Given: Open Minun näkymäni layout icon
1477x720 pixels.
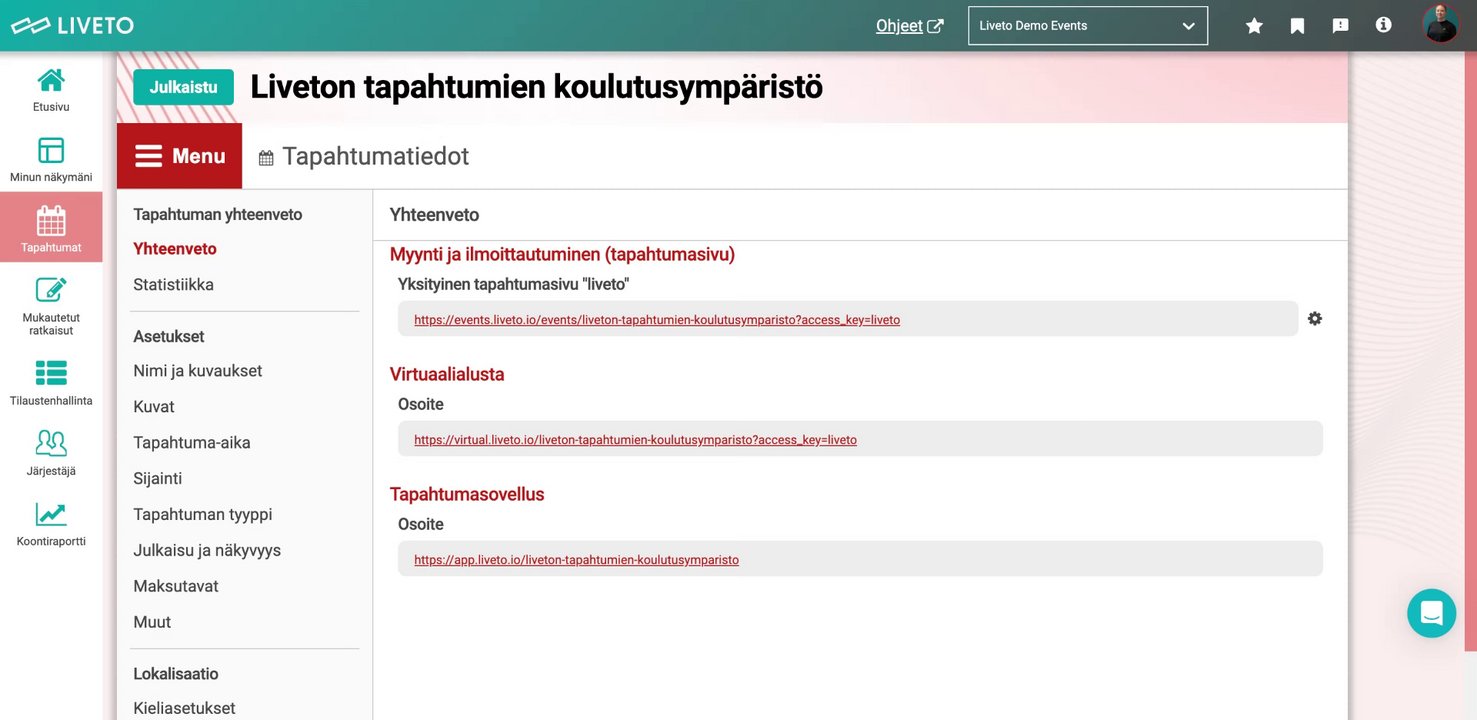Looking at the screenshot, I should pyautogui.click(x=51, y=150).
